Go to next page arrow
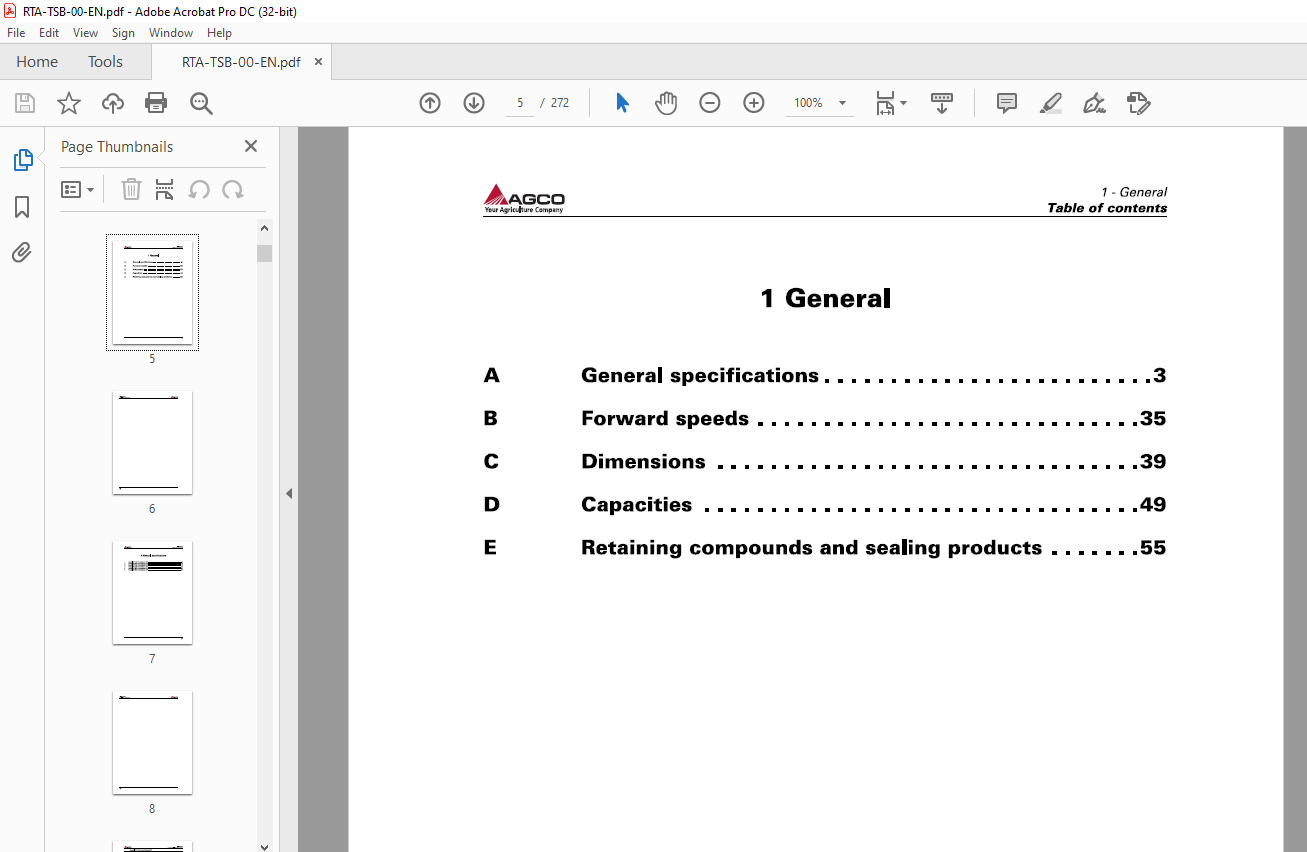Image resolution: width=1307 pixels, height=852 pixels. tap(474, 103)
